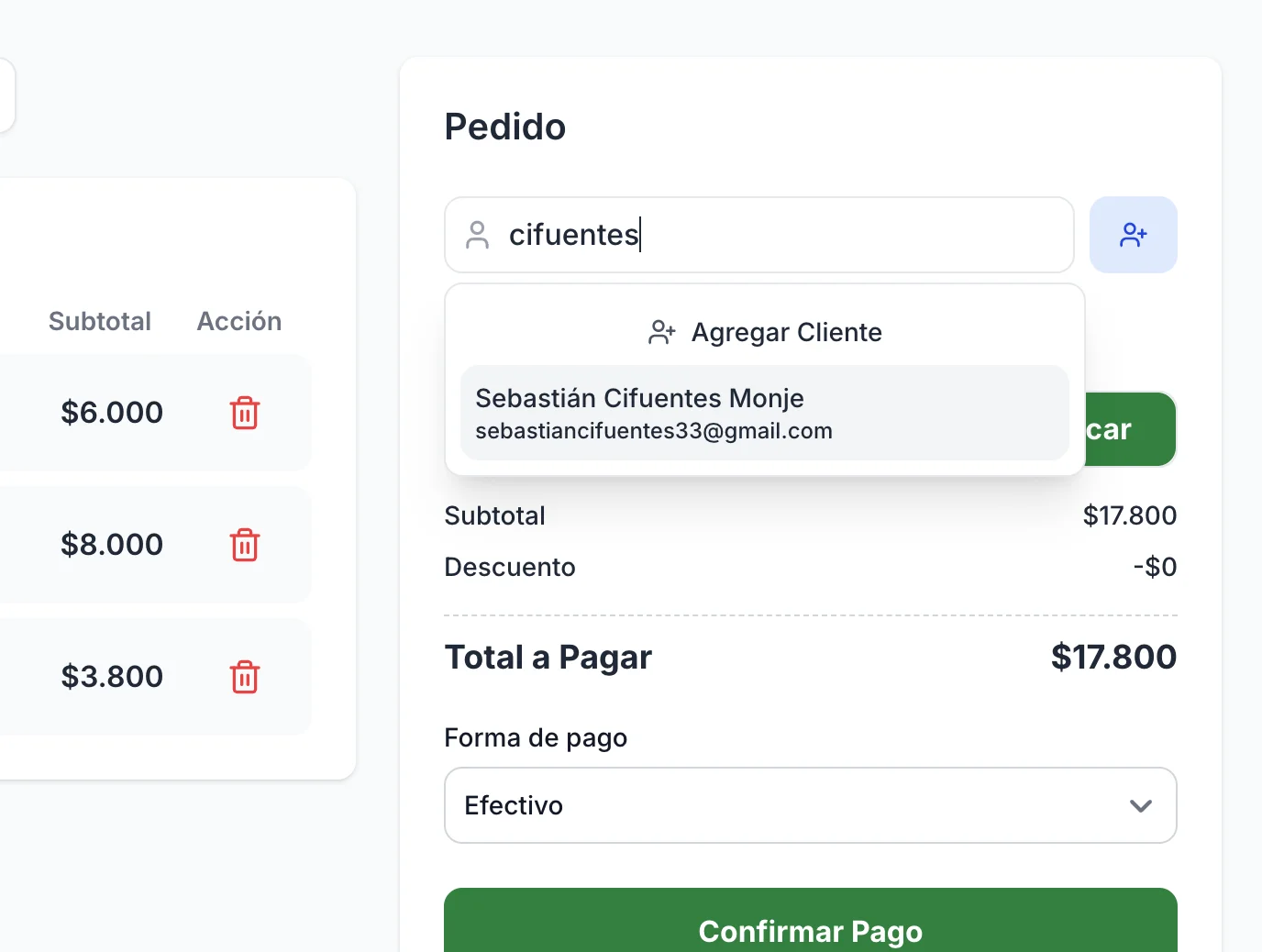The height and width of the screenshot is (952, 1262).
Task: Remove the $8.000 row with trash icon
Action: pos(245,545)
